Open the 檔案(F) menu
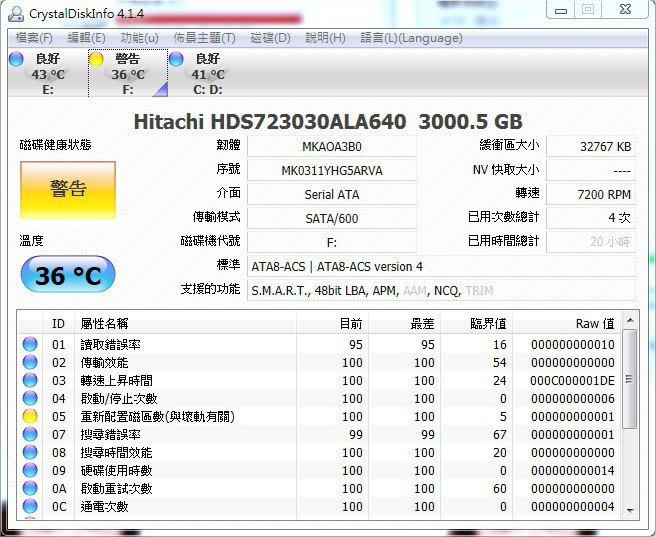The height and width of the screenshot is (537, 656). [34, 38]
